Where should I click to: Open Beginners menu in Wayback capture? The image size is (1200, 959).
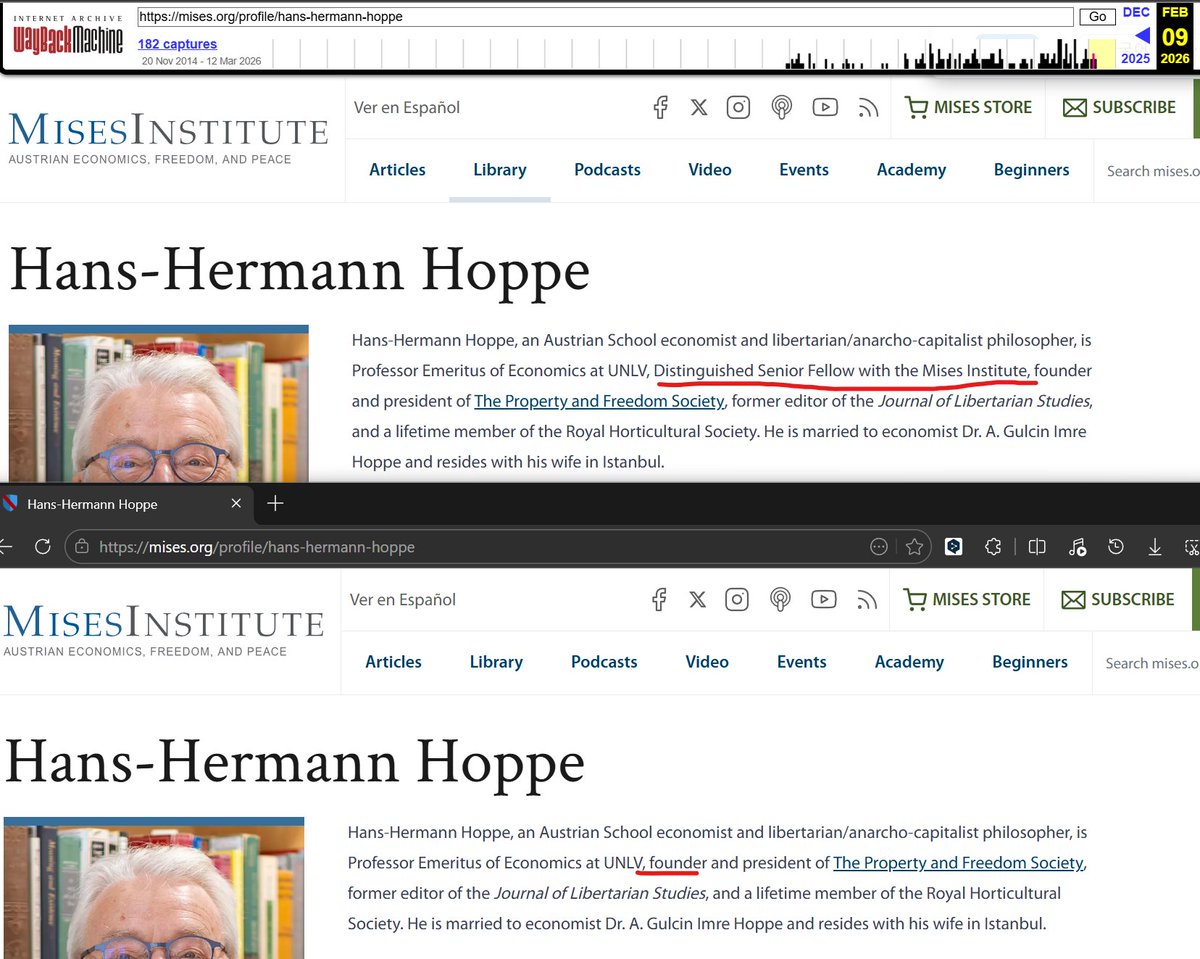(x=1031, y=169)
